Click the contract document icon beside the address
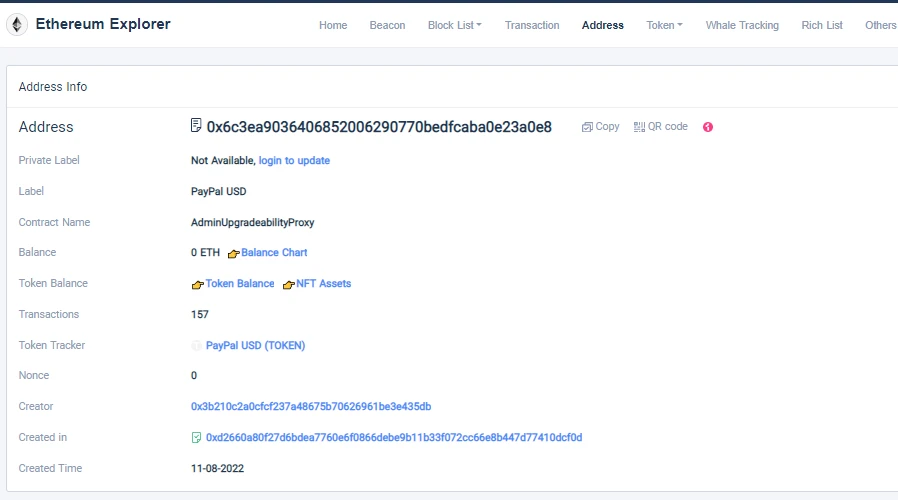This screenshot has height=500, width=898. [196, 125]
